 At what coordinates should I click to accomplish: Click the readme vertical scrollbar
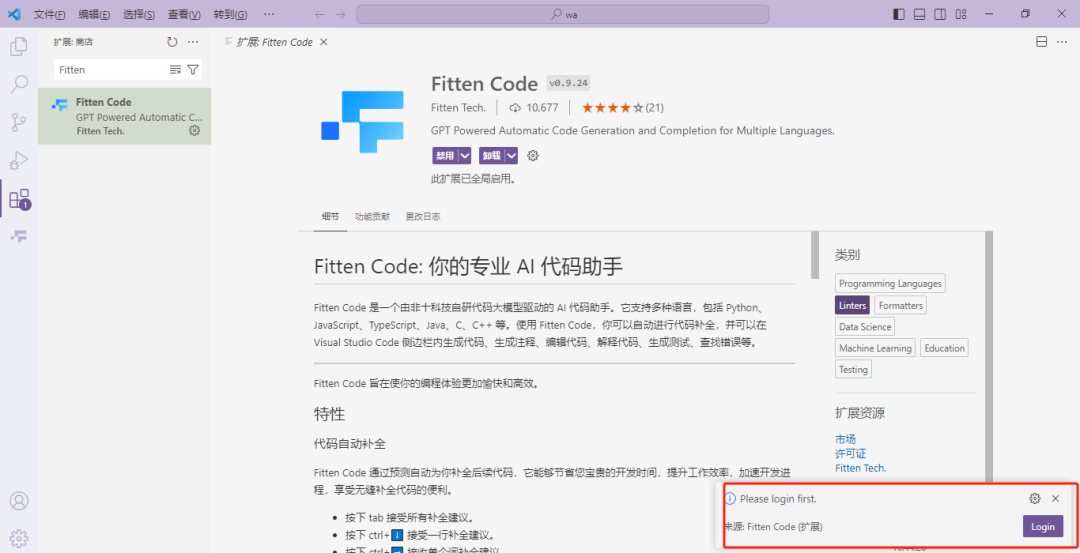point(815,255)
